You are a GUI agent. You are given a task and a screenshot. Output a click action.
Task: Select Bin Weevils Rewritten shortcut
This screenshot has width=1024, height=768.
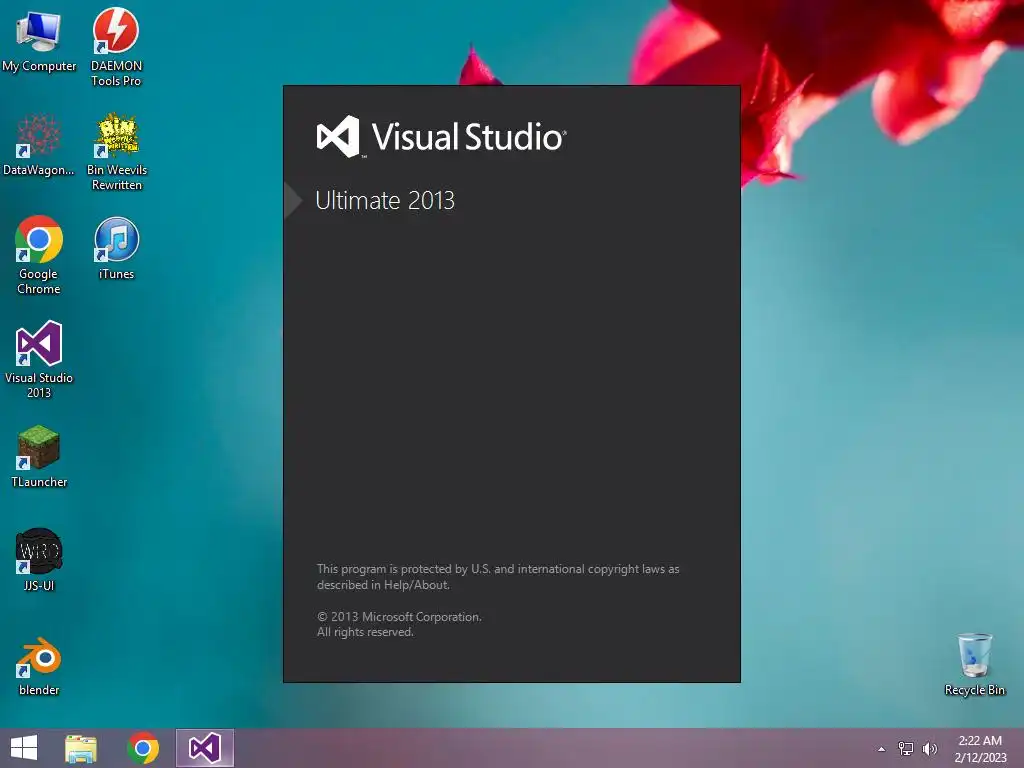coord(117,152)
